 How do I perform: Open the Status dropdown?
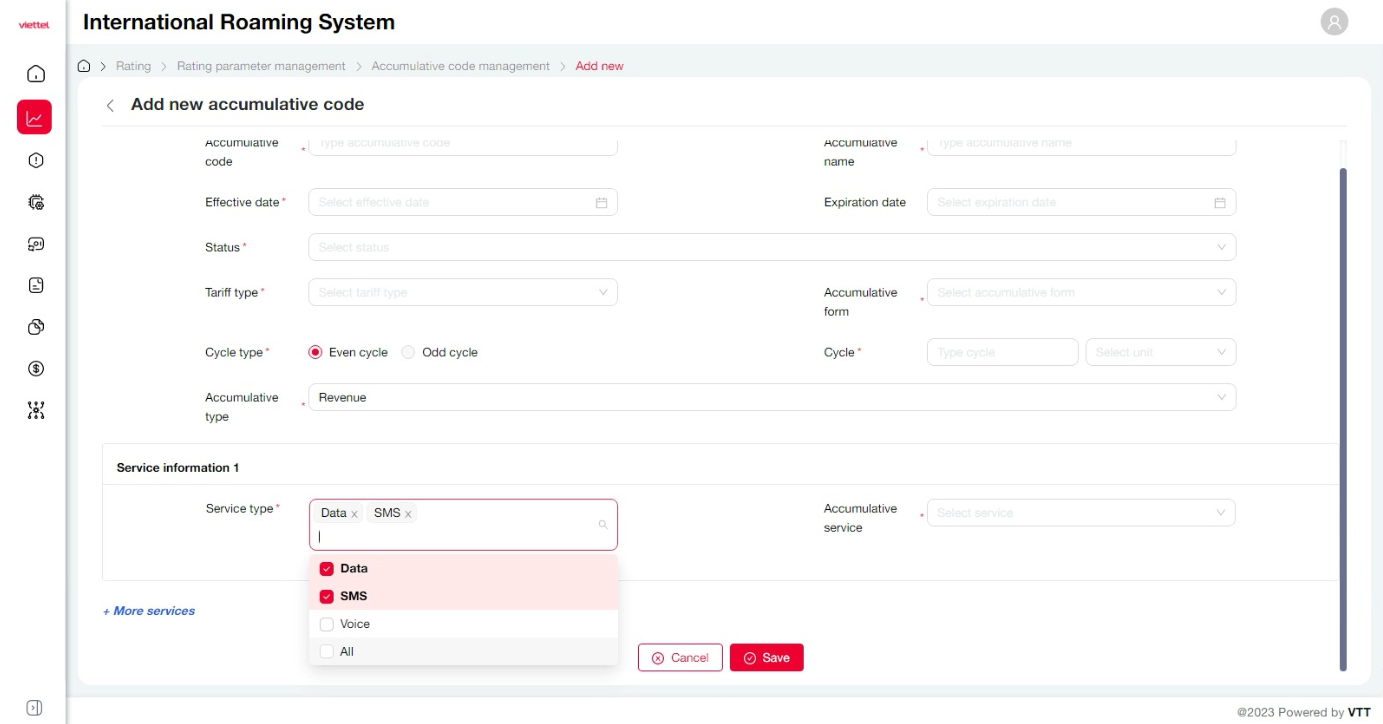(771, 247)
